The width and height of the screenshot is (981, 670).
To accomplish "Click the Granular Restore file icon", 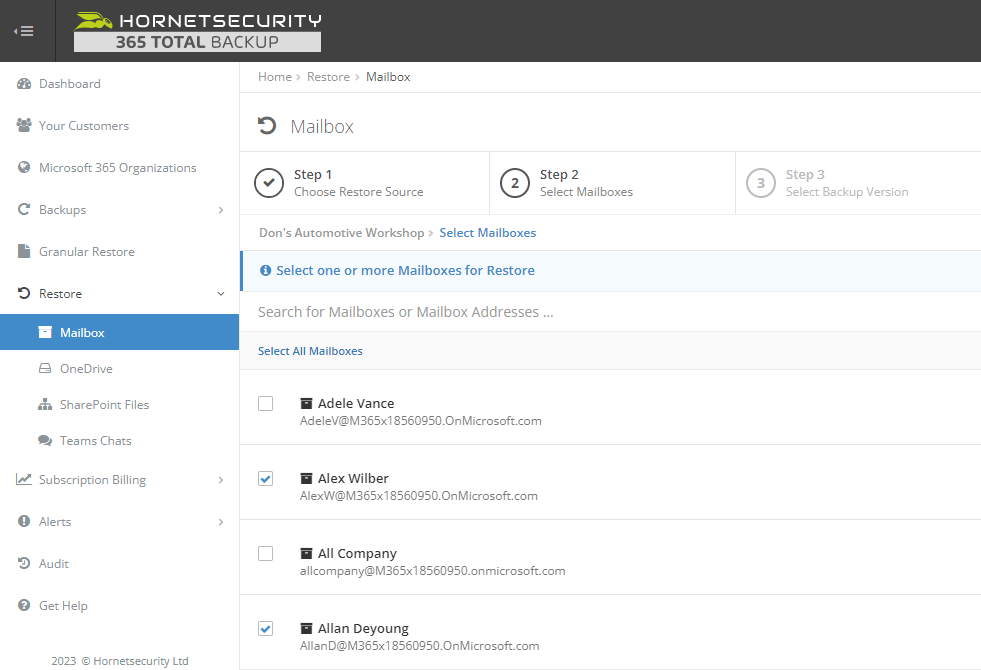I will point(24,251).
